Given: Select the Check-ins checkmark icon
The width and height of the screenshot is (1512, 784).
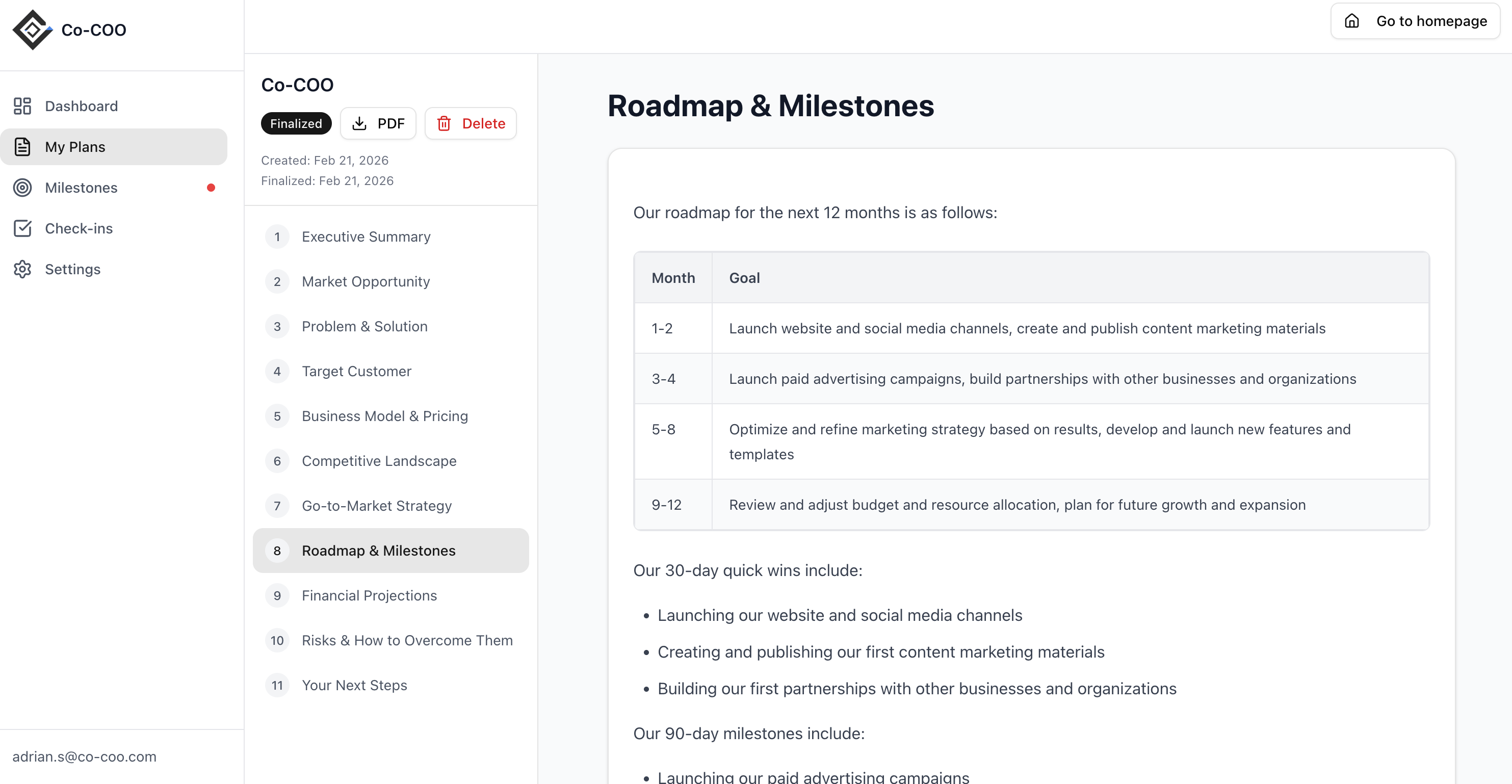Looking at the screenshot, I should (x=22, y=228).
